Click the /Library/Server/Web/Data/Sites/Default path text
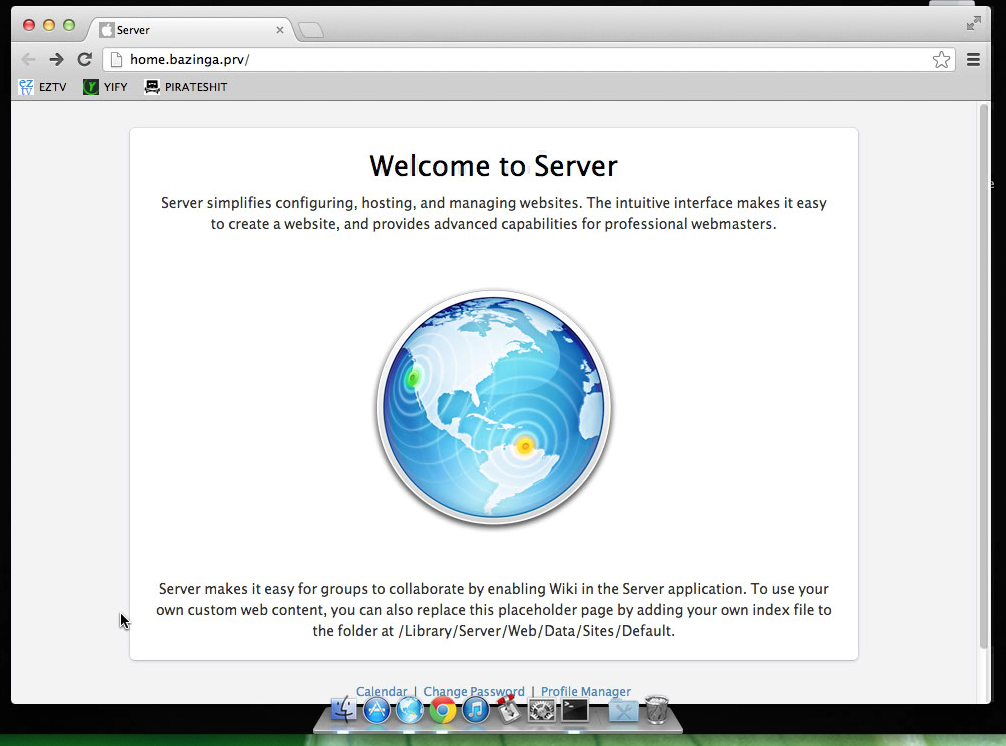 [536, 631]
